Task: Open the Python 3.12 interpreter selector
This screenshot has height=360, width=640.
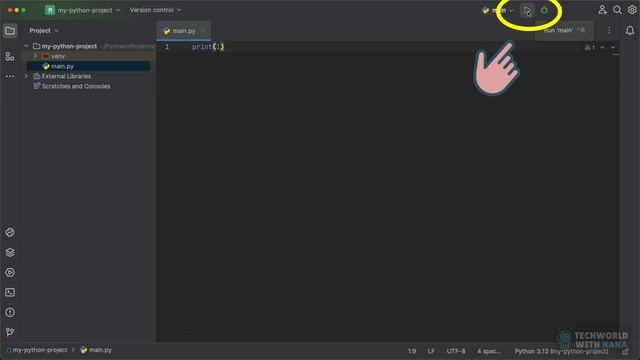Action: click(x=561, y=351)
